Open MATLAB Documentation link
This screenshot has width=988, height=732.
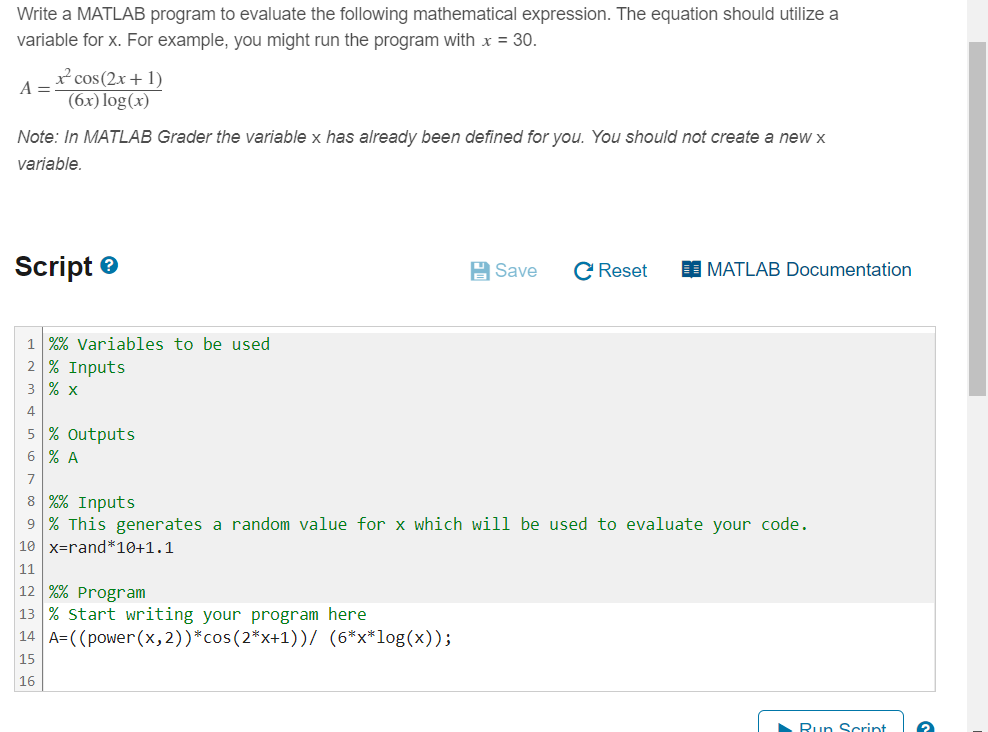809,269
